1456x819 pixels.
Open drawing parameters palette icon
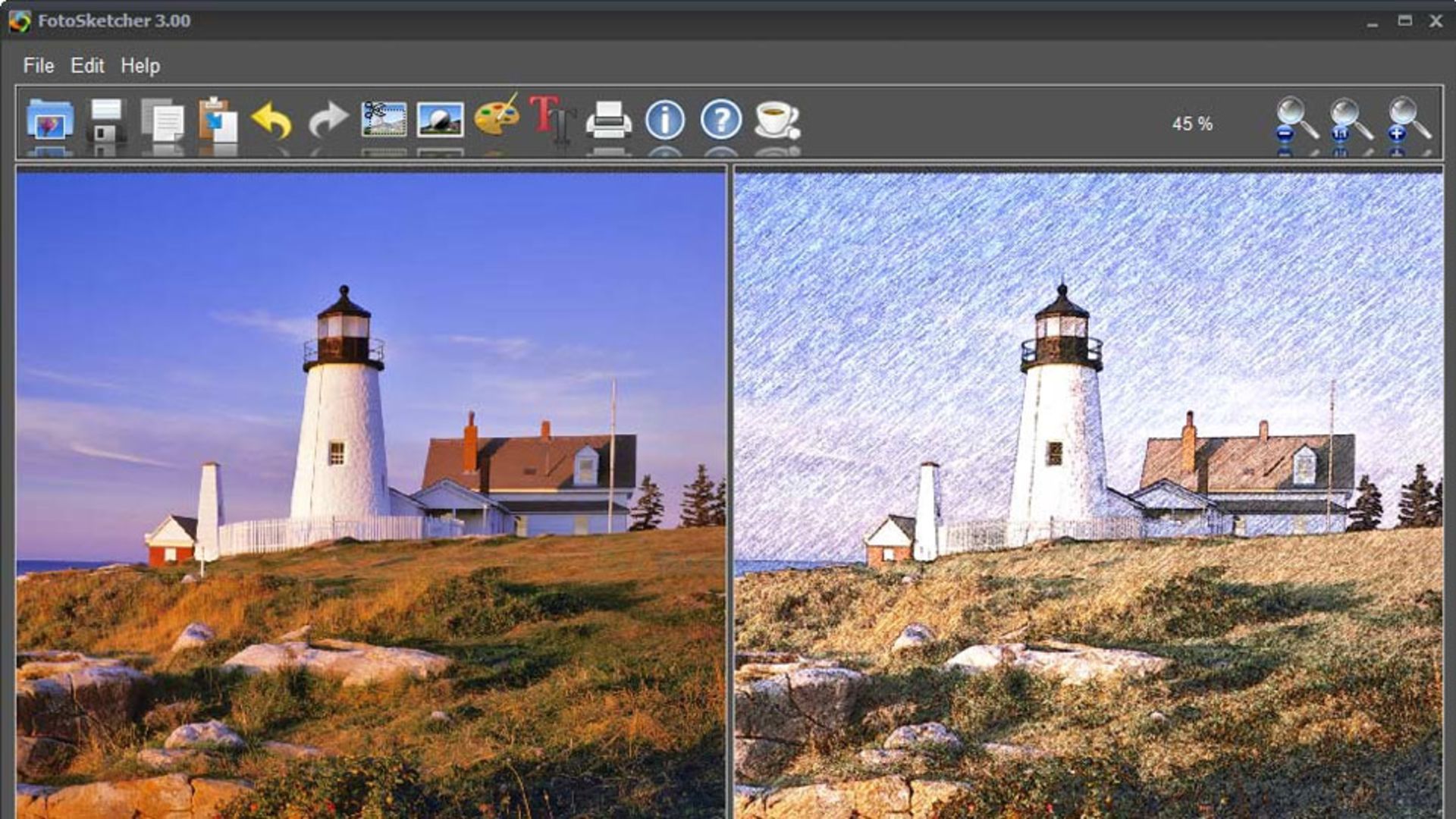point(497,116)
